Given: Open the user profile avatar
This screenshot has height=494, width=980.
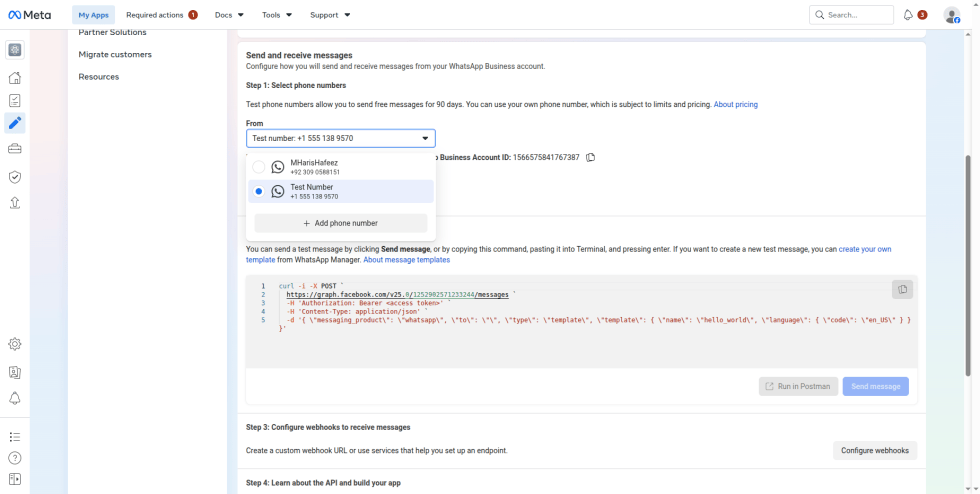Looking at the screenshot, I should click(x=951, y=15).
